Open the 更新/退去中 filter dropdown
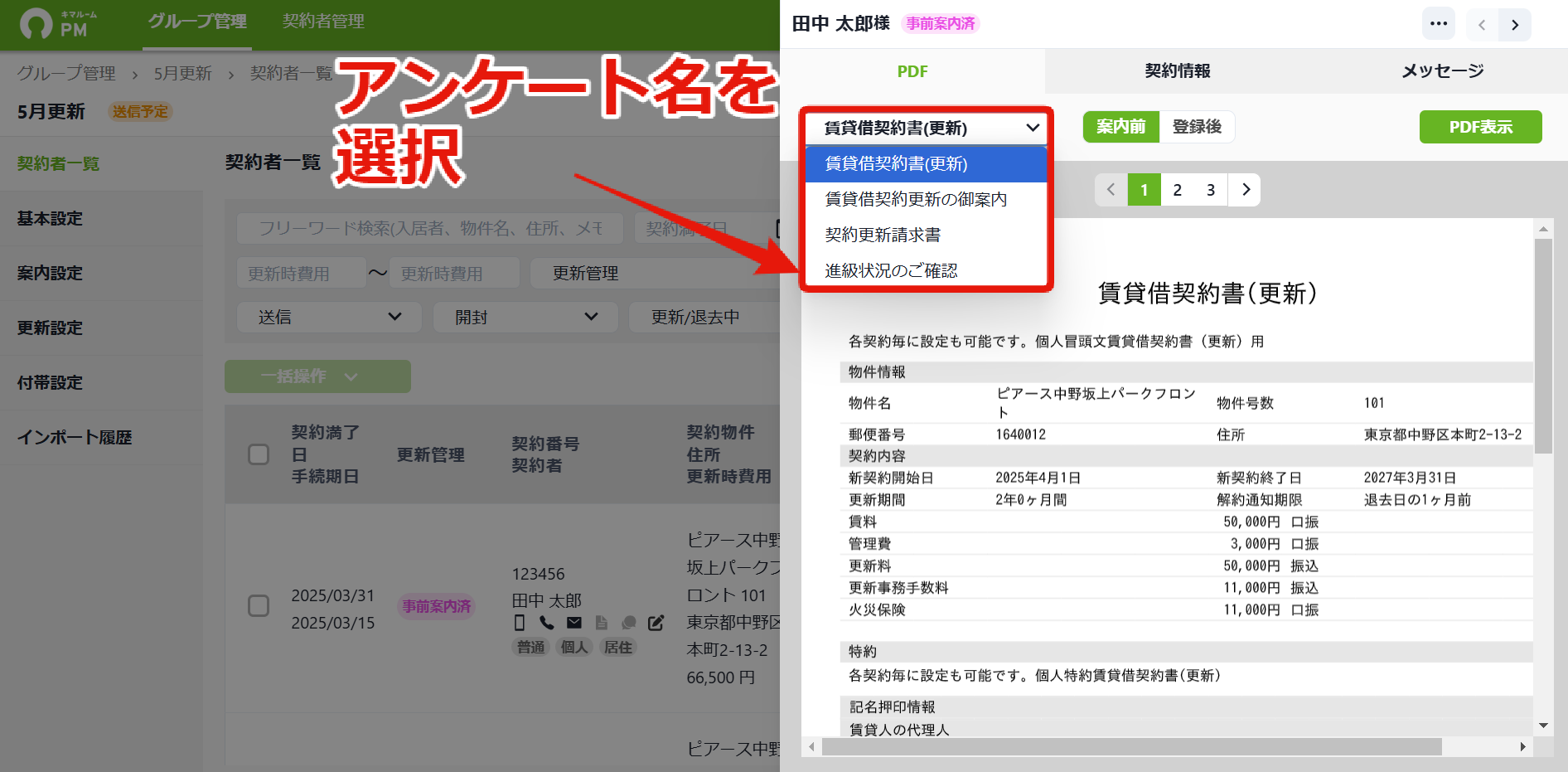This screenshot has height=772, width=1568. click(x=704, y=317)
